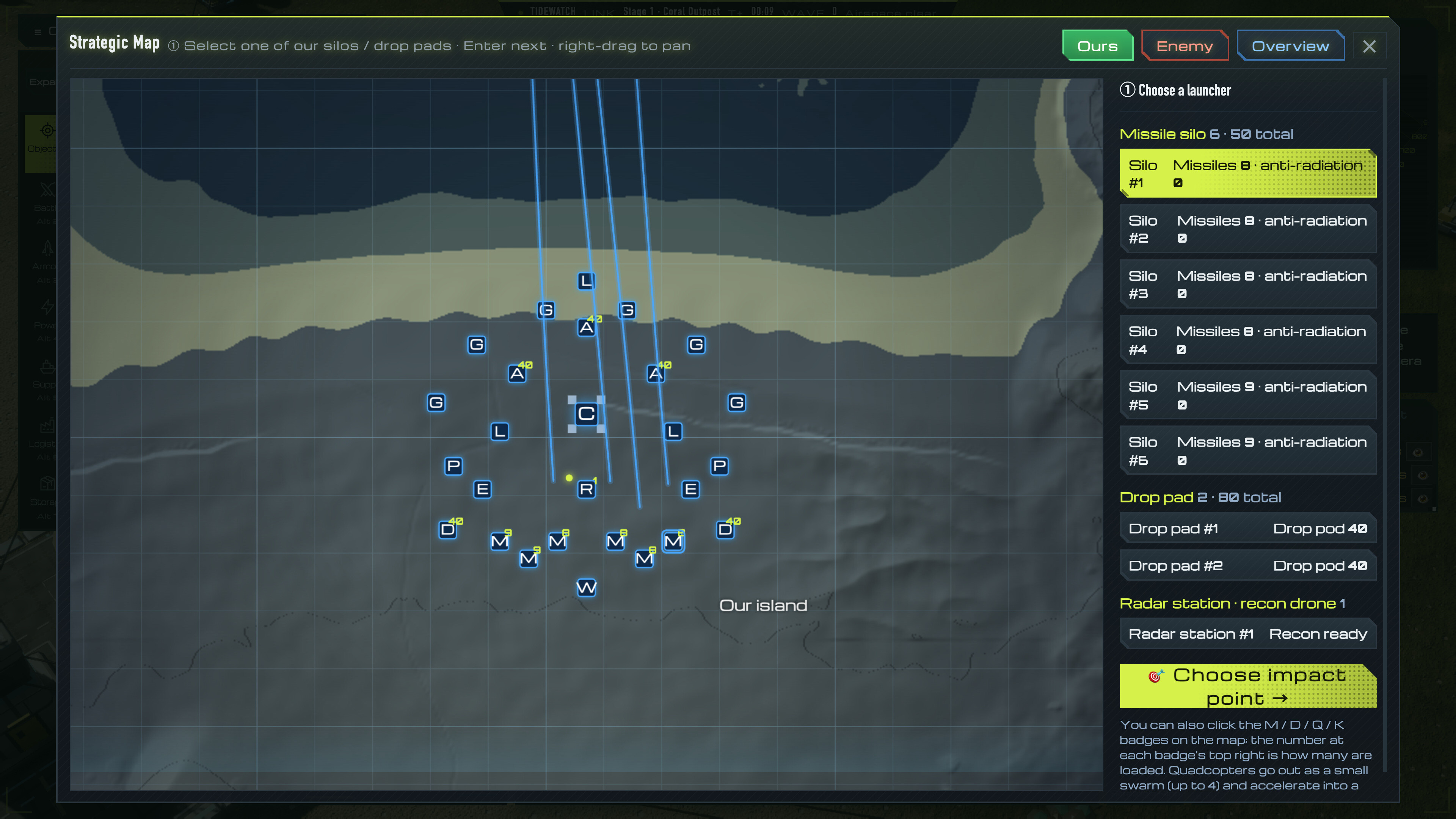This screenshot has width=1456, height=819.
Task: Select the leftmost M silo badge
Action: (x=500, y=541)
